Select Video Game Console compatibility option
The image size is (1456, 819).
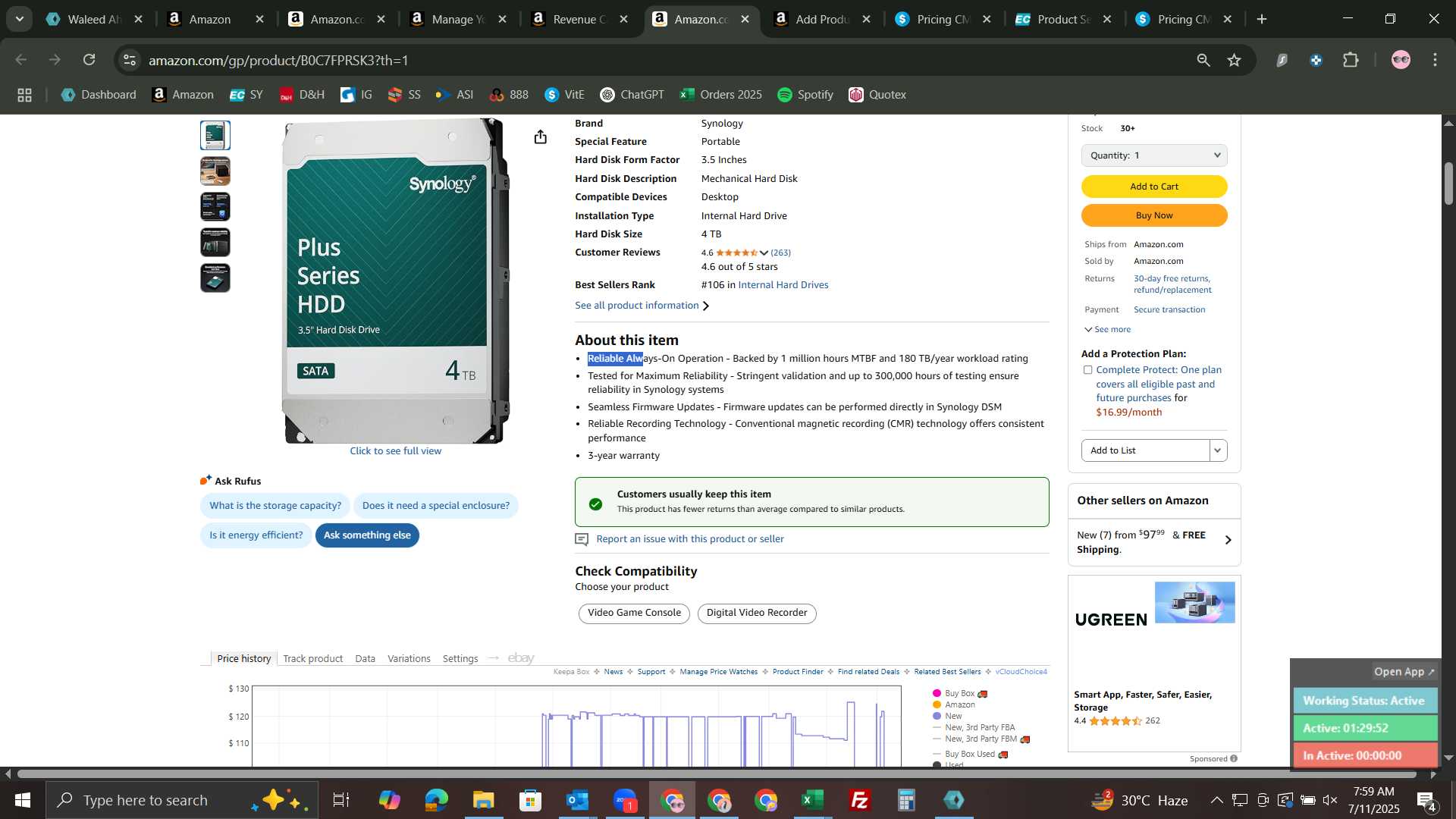click(634, 613)
